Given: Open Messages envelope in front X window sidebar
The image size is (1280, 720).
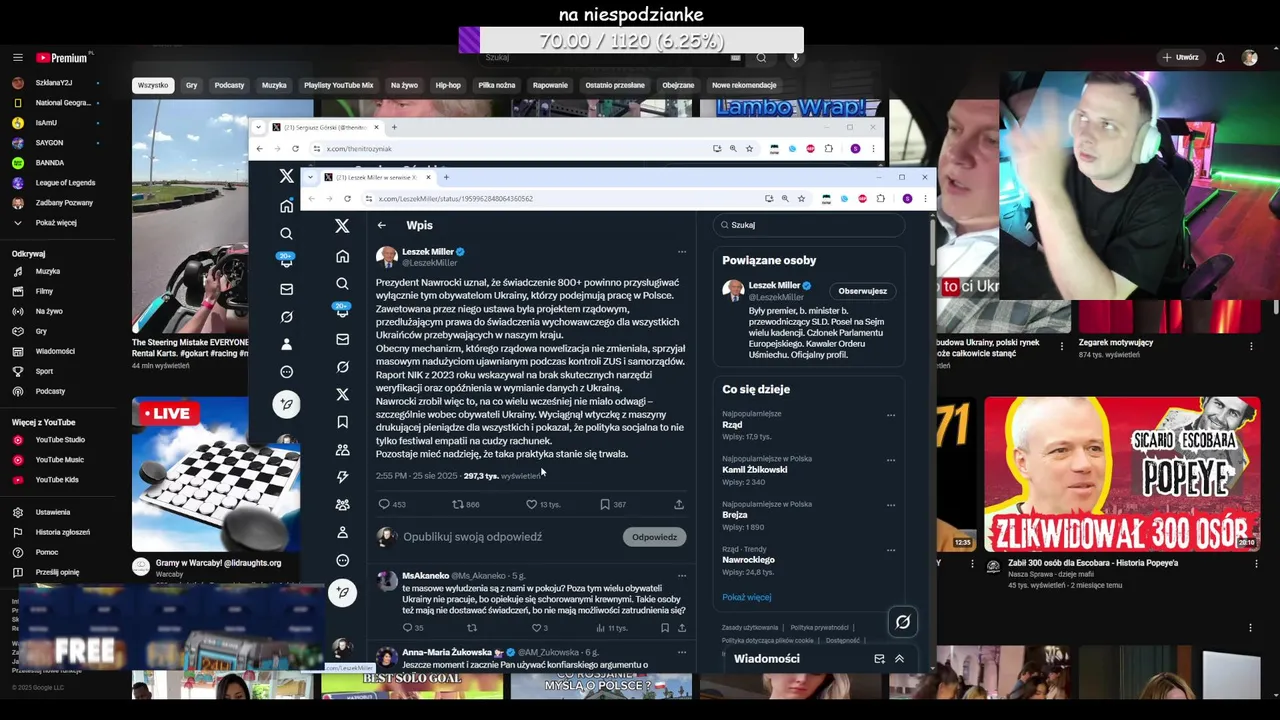Looking at the screenshot, I should tap(342, 339).
